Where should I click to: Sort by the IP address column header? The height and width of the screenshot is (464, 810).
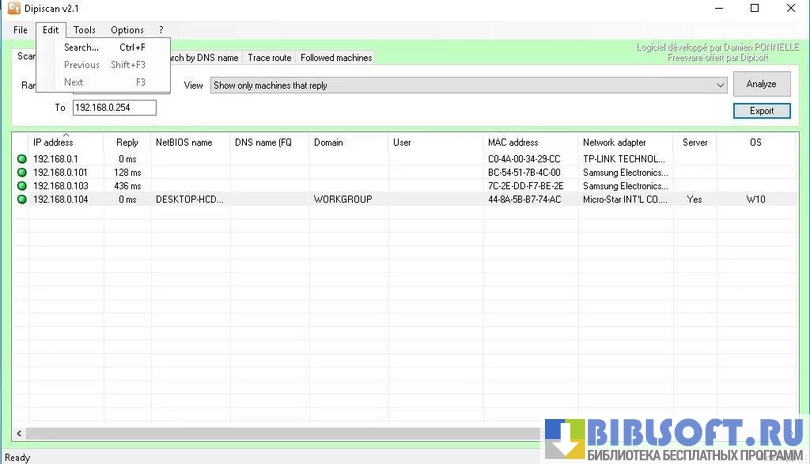[x=53, y=143]
